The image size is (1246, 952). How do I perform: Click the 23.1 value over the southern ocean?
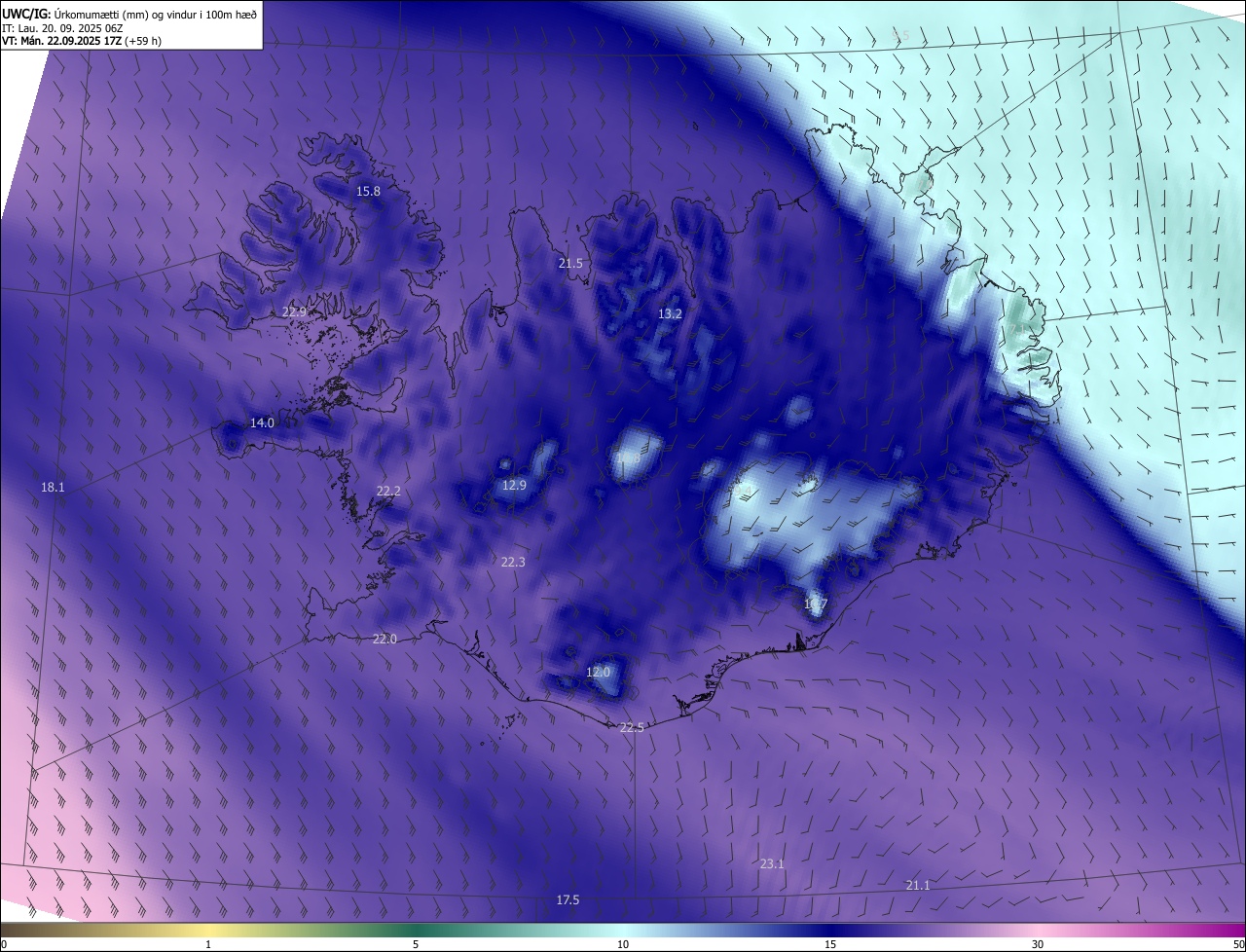coord(772,864)
